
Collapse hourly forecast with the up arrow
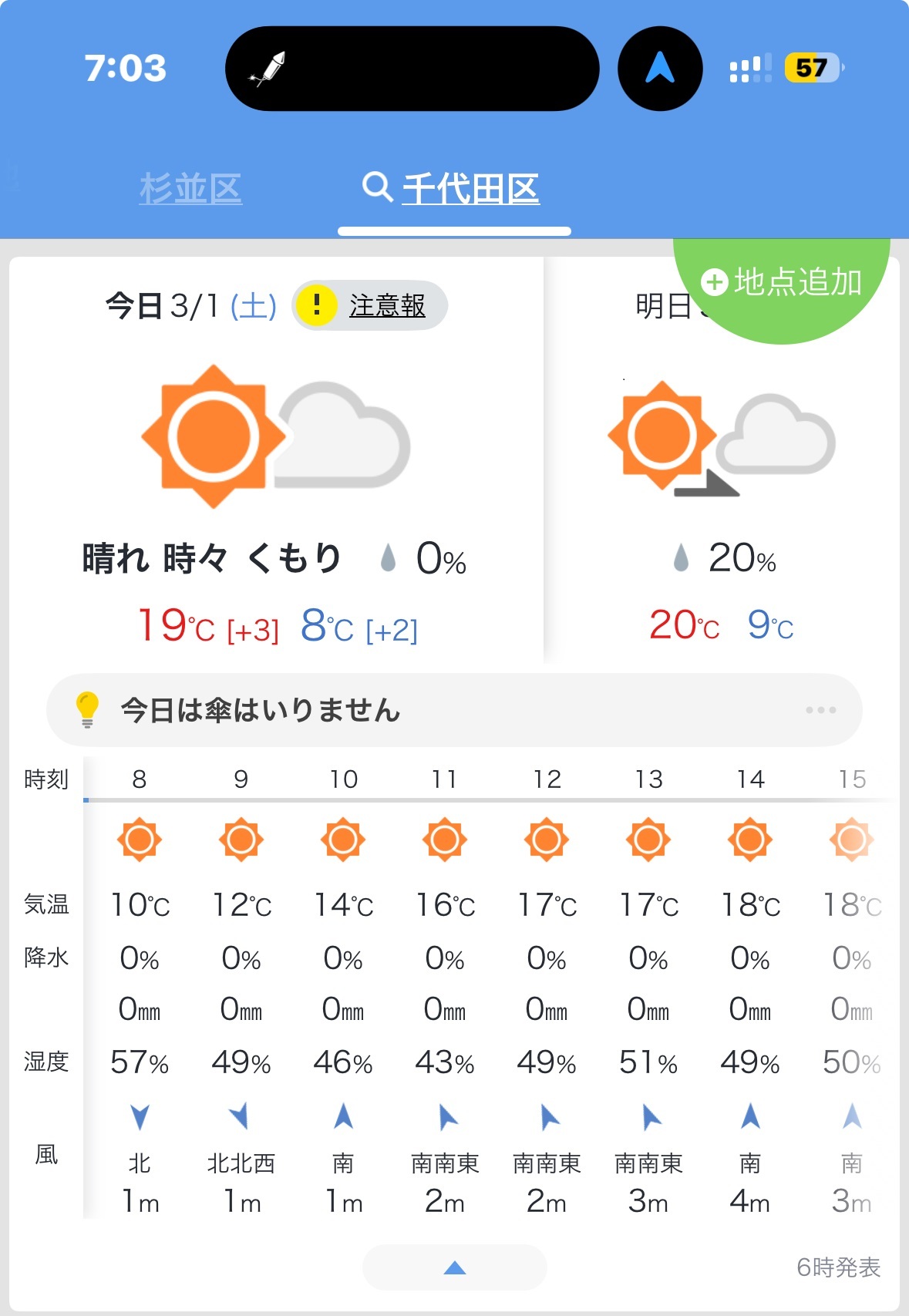[455, 1267]
